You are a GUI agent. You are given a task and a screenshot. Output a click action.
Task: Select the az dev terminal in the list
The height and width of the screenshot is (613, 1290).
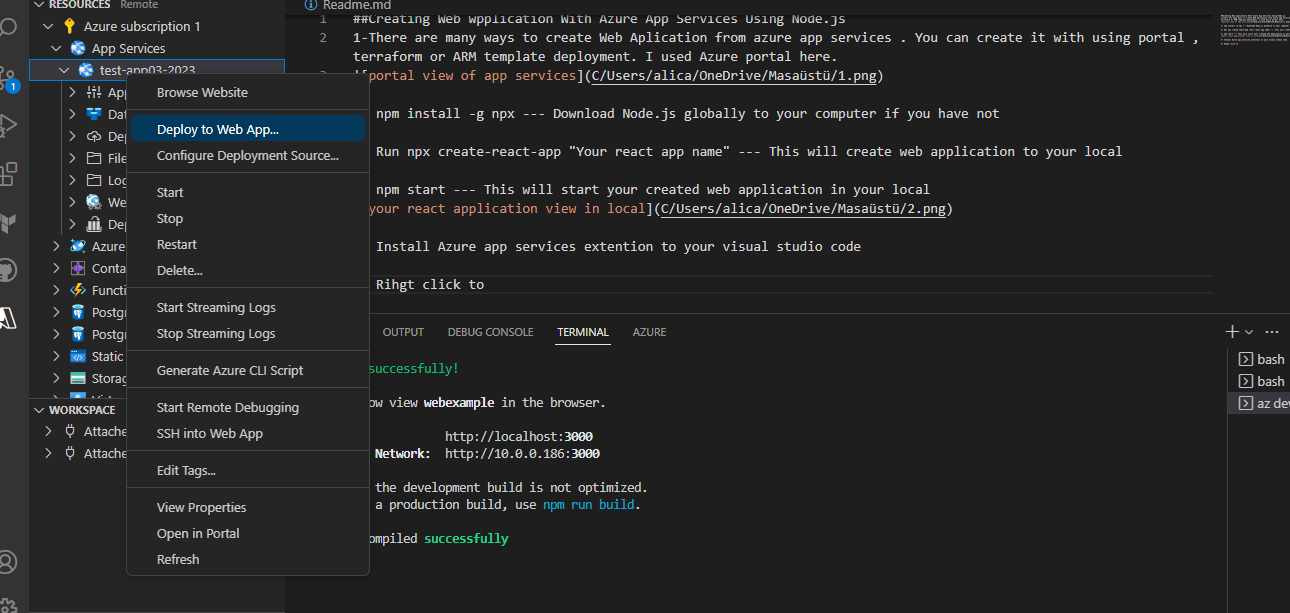pos(1267,403)
